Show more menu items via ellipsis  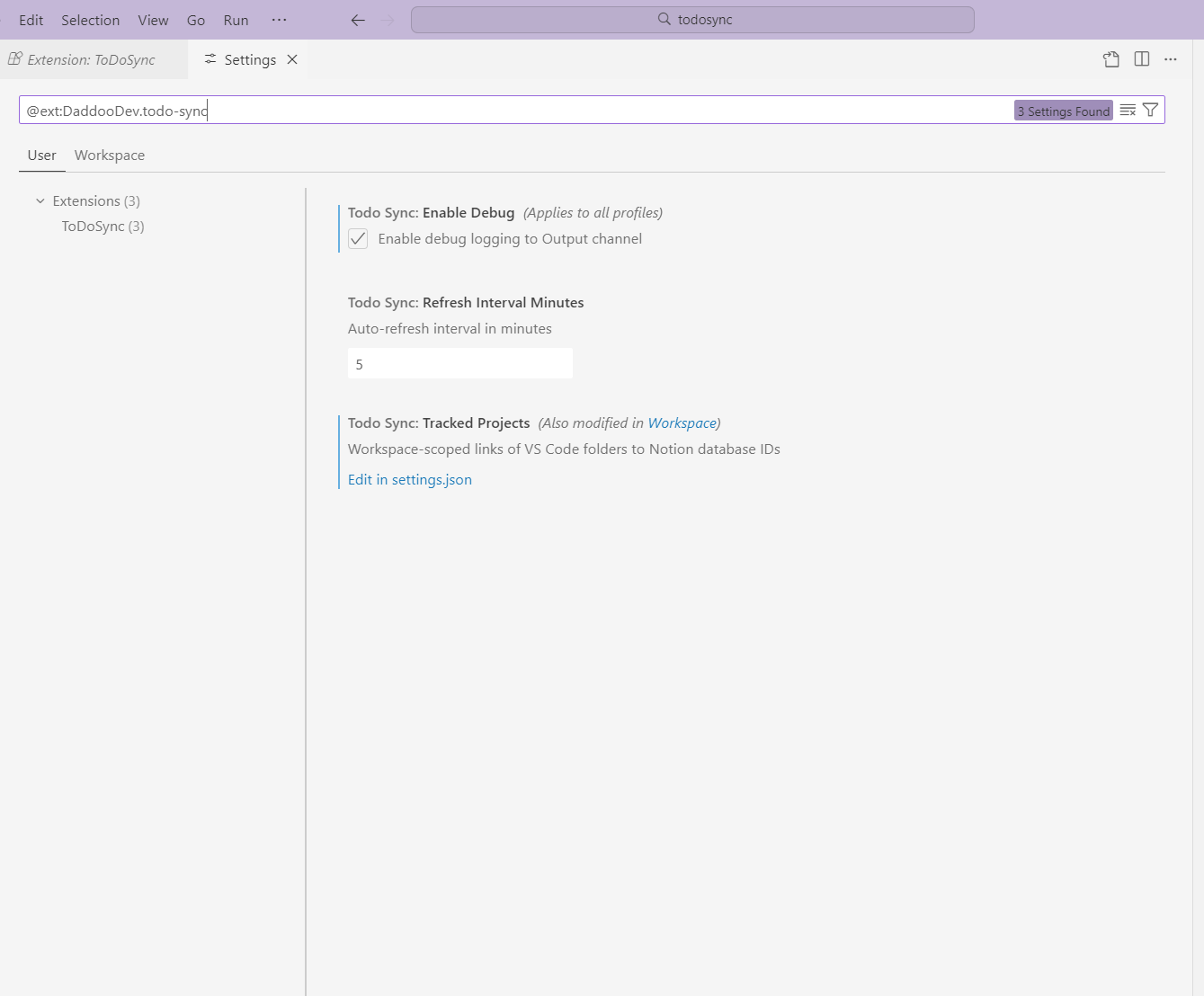[280, 20]
